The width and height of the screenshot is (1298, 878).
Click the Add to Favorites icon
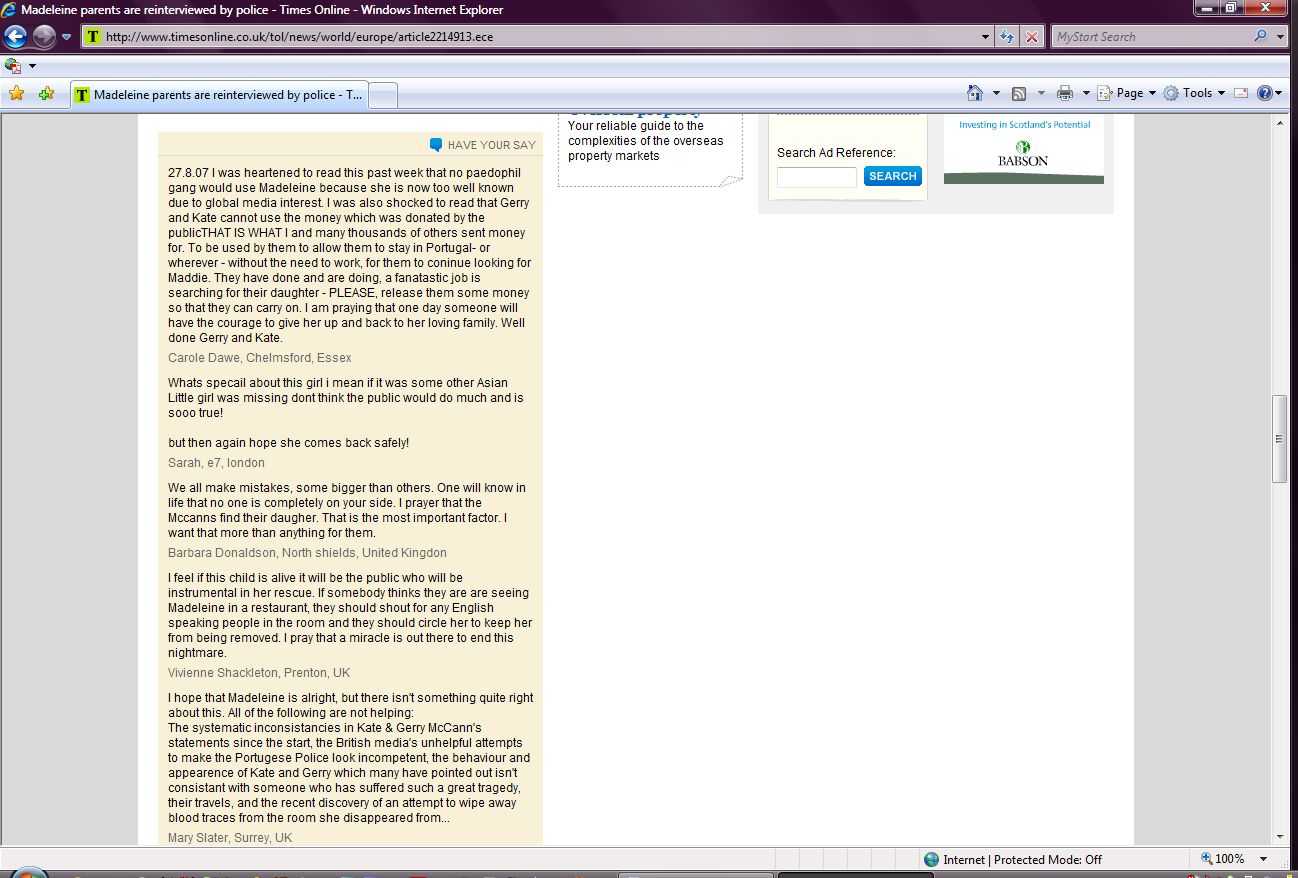[46, 94]
